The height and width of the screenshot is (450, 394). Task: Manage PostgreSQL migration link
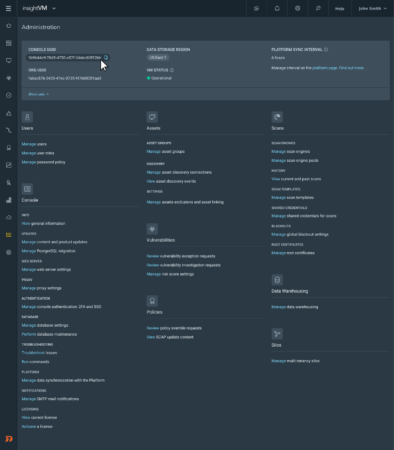click(49, 251)
